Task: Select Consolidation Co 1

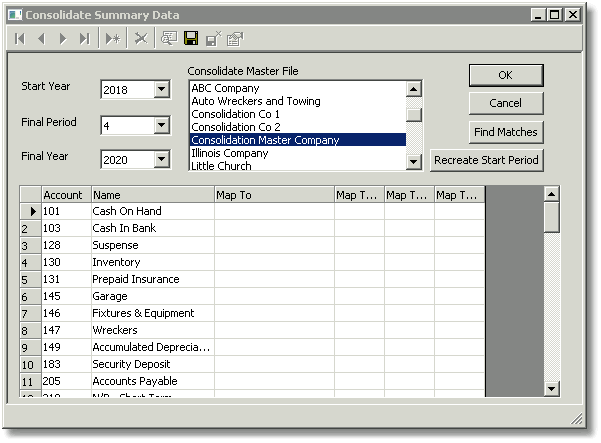Action: tap(298, 114)
